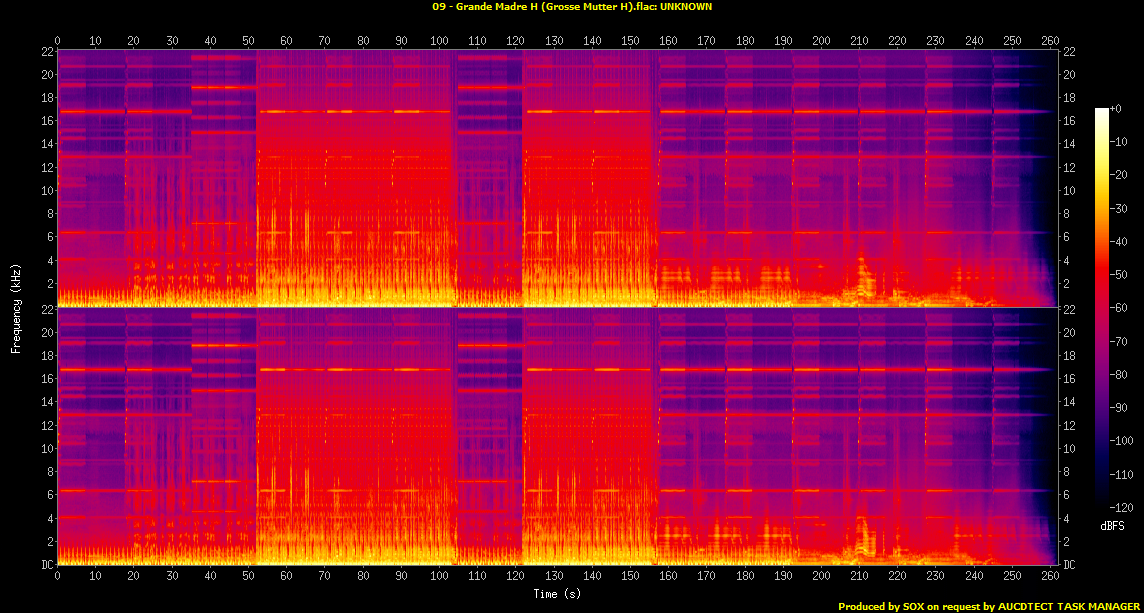Click the 200 second tick on the top time axis
This screenshot has height=613, width=1144.
tap(821, 41)
